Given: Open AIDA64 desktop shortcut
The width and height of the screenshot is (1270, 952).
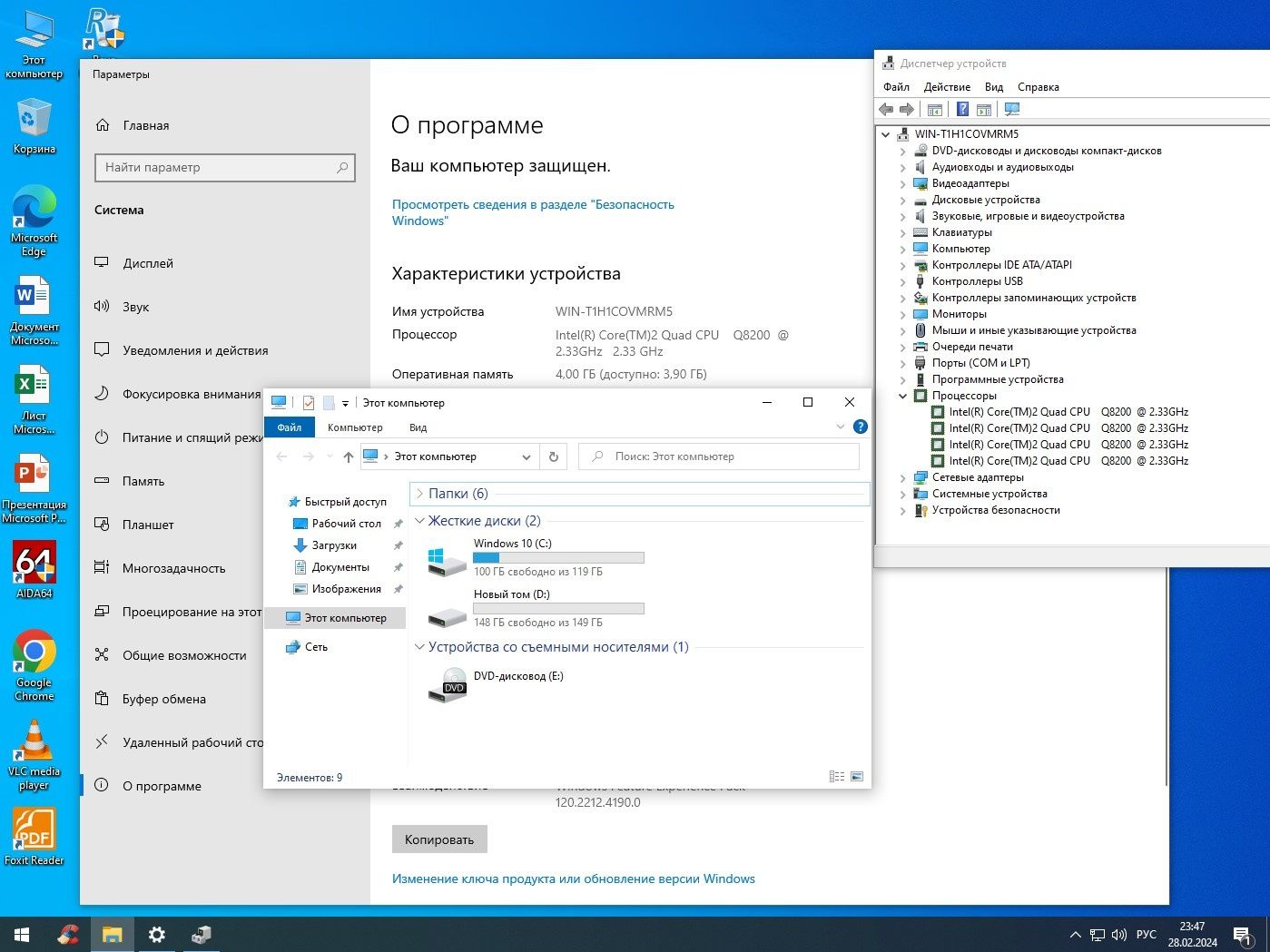Looking at the screenshot, I should point(34,570).
